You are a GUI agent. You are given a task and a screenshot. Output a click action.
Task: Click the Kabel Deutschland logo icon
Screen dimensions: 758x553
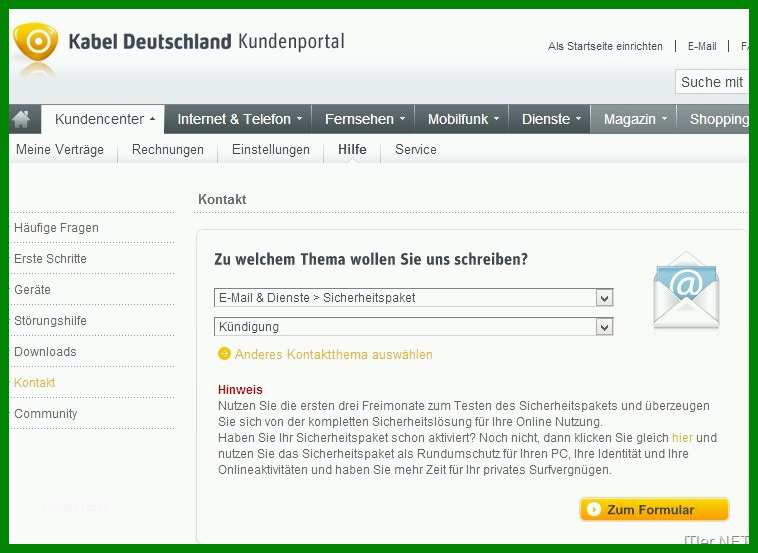[x=35, y=42]
